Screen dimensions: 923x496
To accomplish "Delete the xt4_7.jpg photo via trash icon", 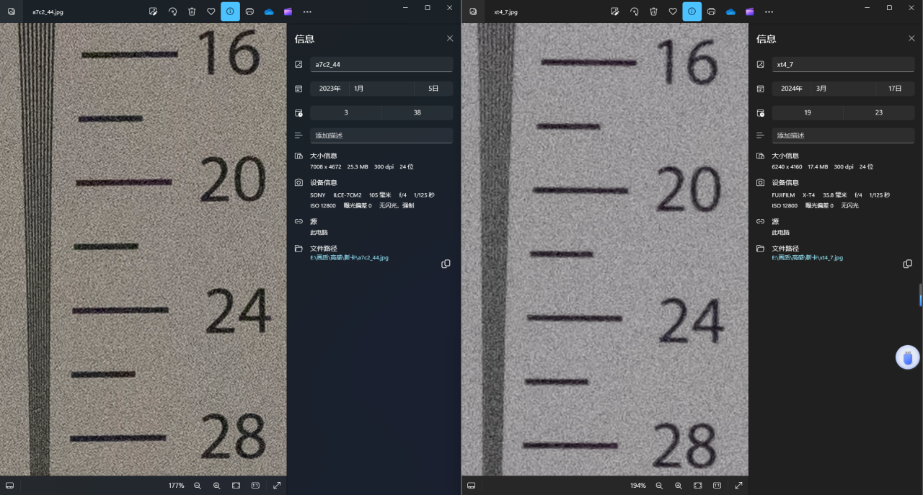I will point(653,11).
